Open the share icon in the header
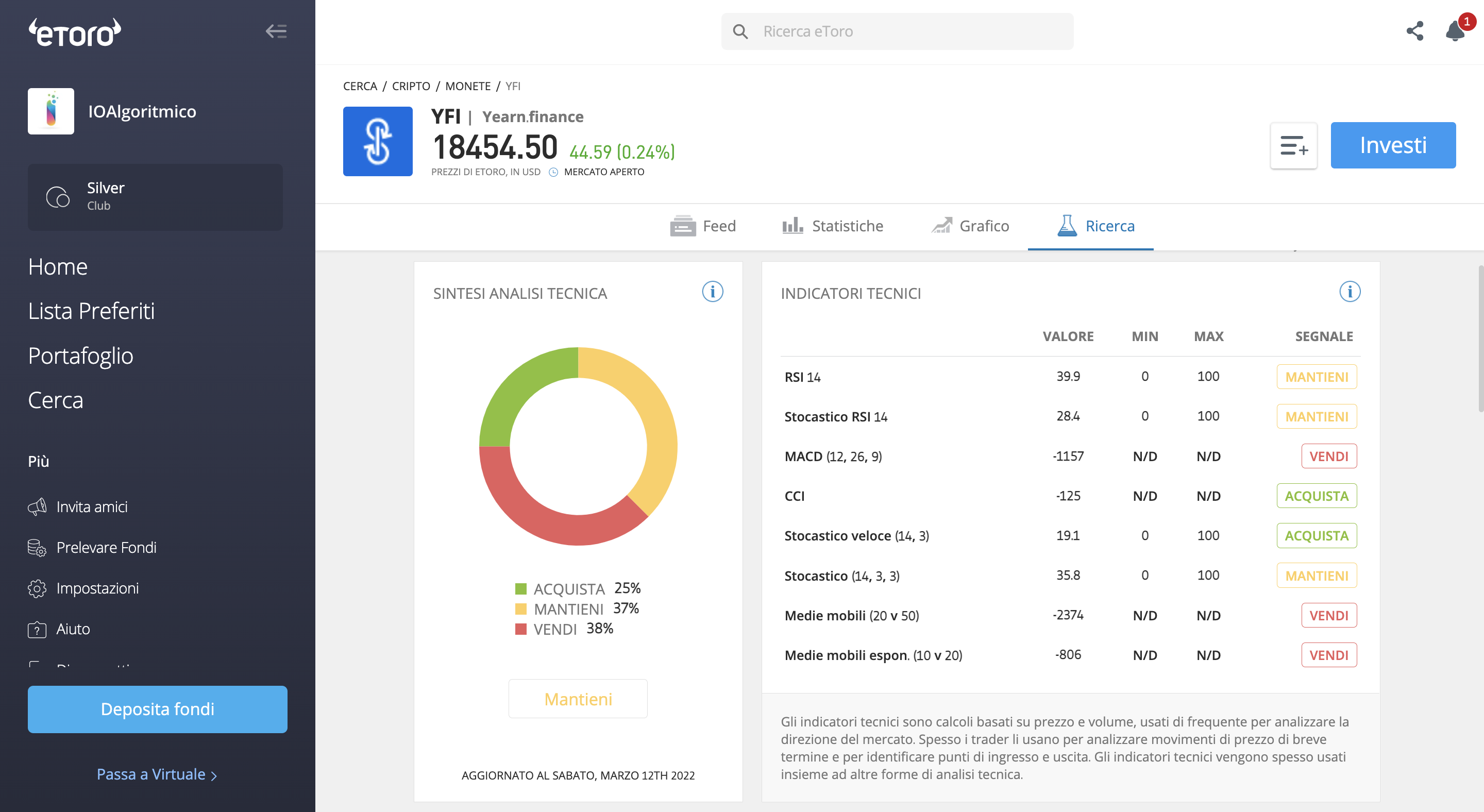Image resolution: width=1484 pixels, height=812 pixels. [x=1415, y=31]
